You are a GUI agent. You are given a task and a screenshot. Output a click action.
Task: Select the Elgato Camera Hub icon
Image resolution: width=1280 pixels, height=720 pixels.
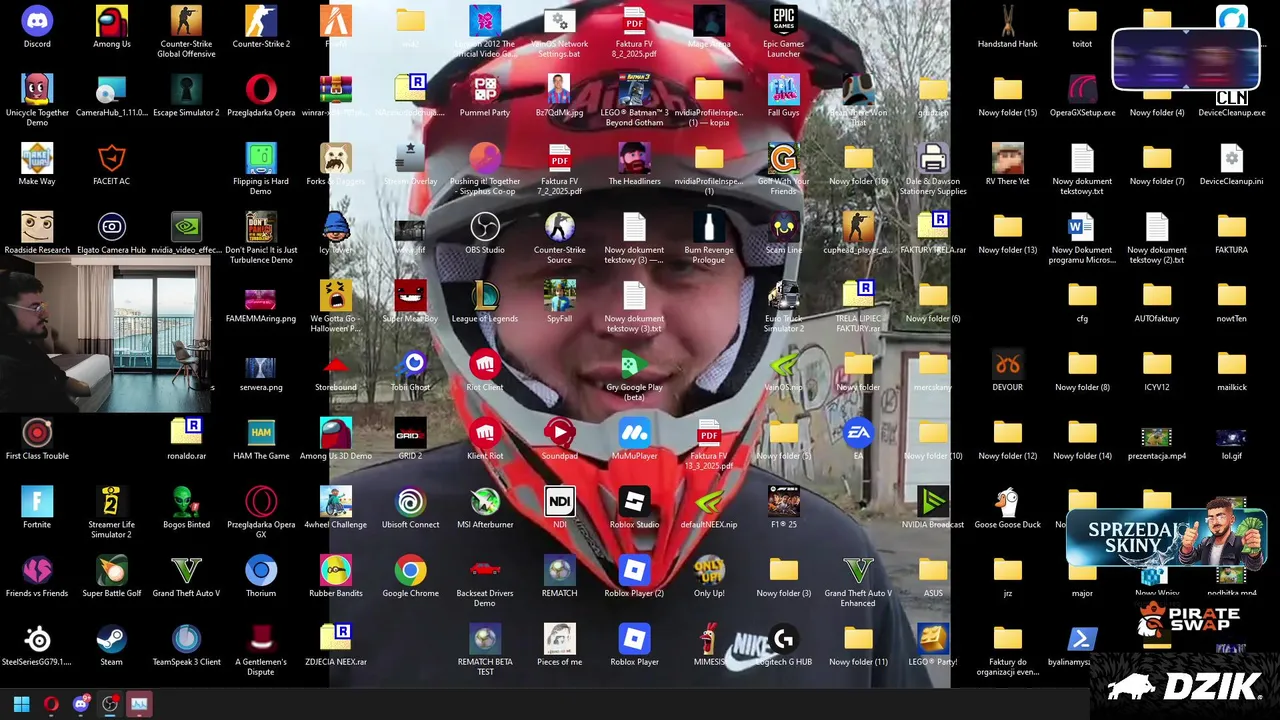click(111, 233)
